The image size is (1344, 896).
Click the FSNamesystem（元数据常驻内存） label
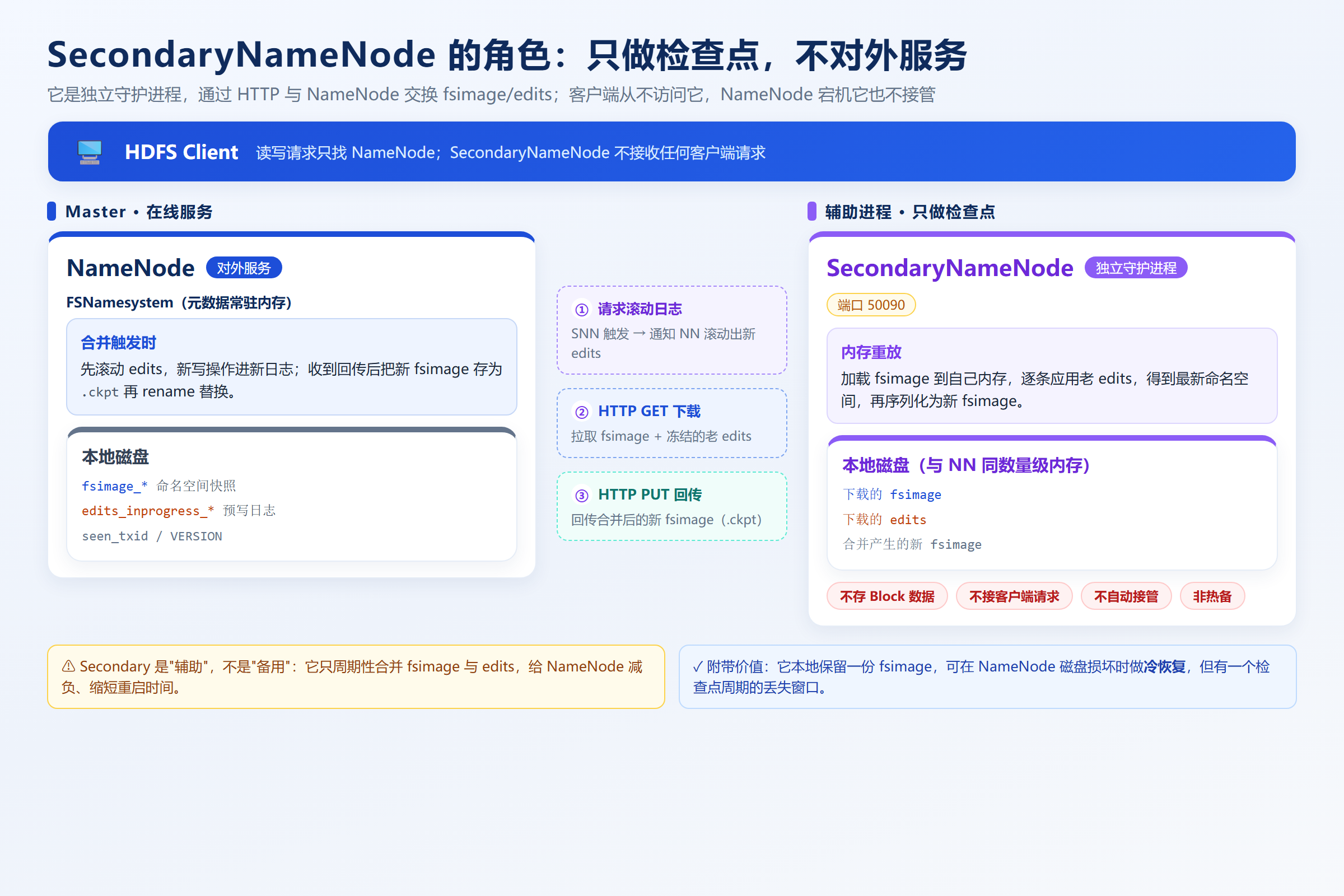point(179,303)
